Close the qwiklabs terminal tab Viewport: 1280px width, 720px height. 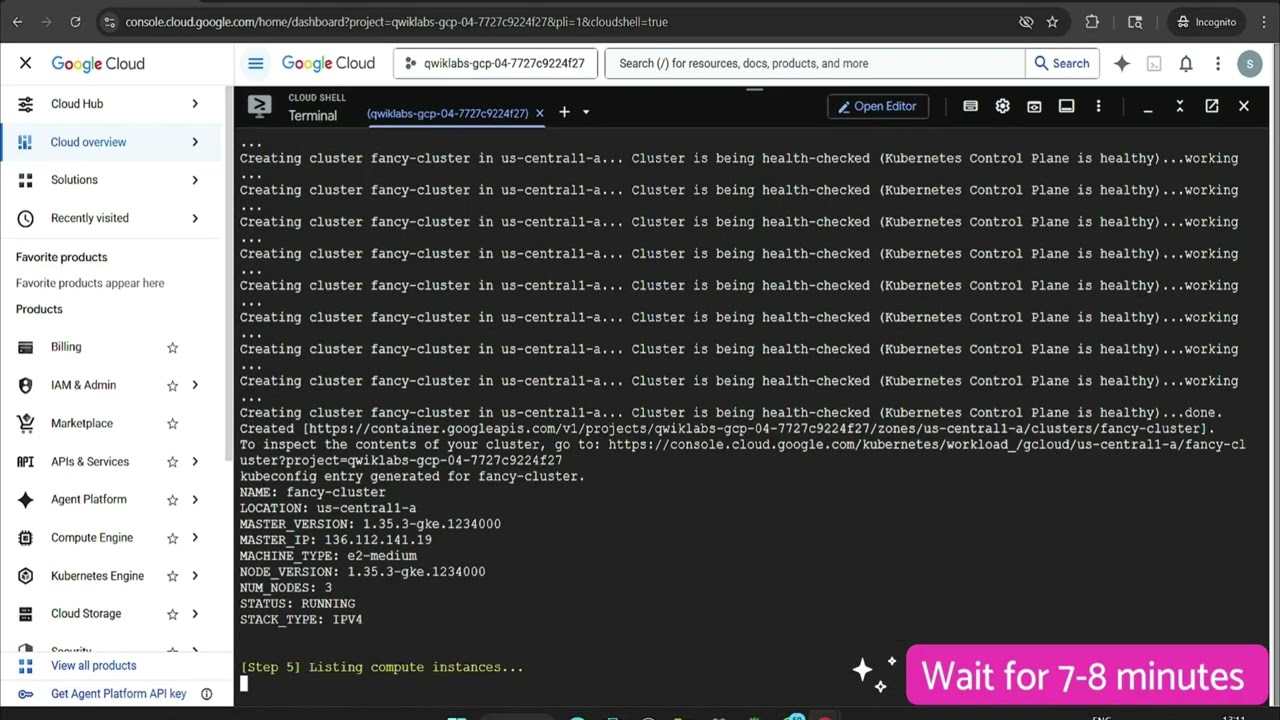540,113
